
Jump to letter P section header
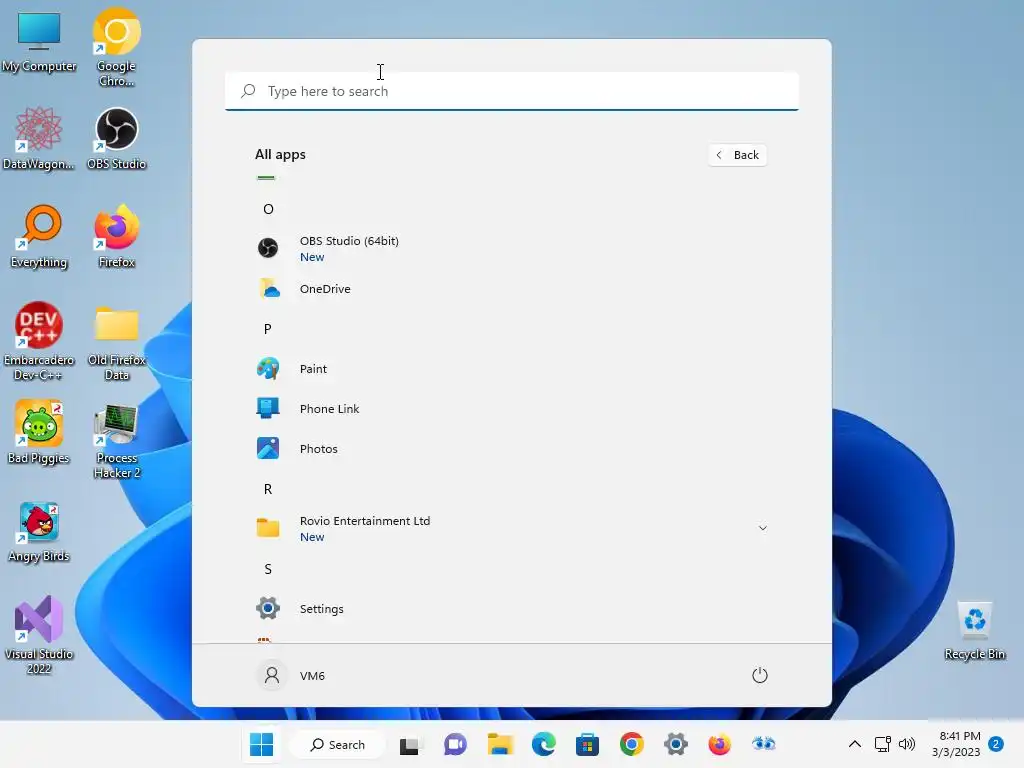point(268,329)
